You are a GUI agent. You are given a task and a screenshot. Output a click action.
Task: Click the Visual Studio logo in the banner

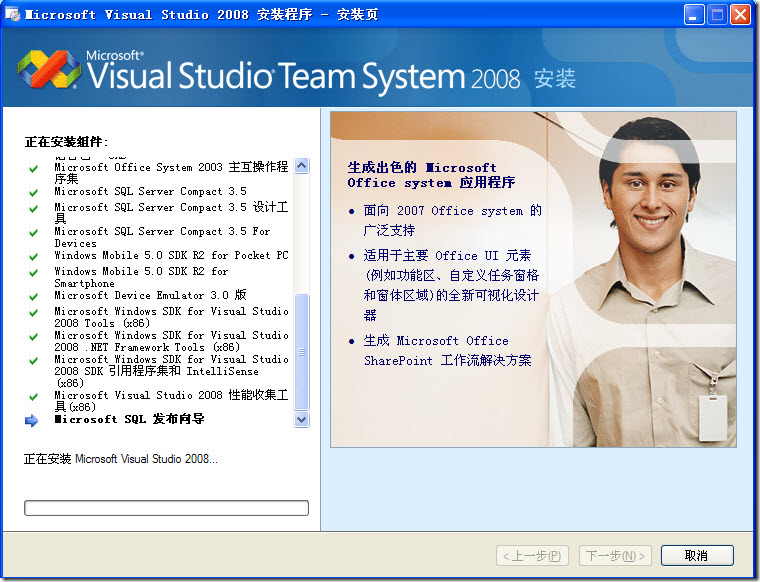pos(49,69)
